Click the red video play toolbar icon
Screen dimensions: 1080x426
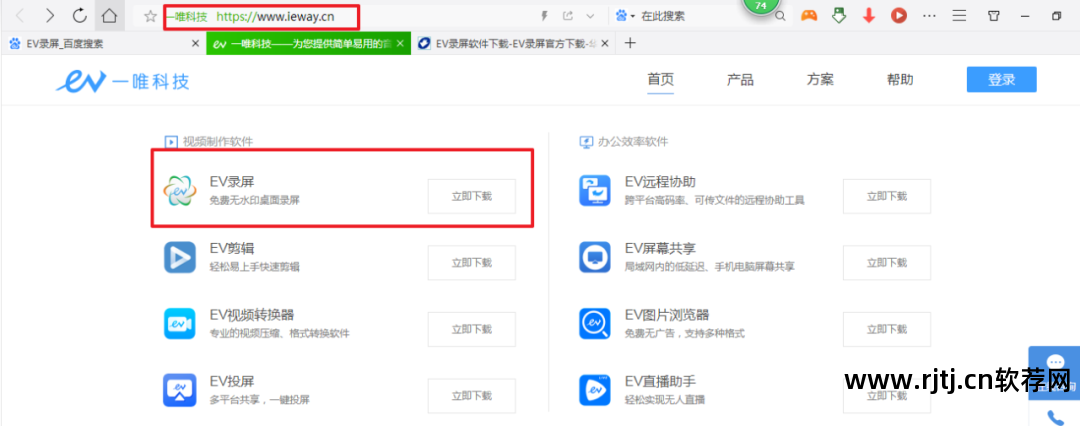pos(898,15)
